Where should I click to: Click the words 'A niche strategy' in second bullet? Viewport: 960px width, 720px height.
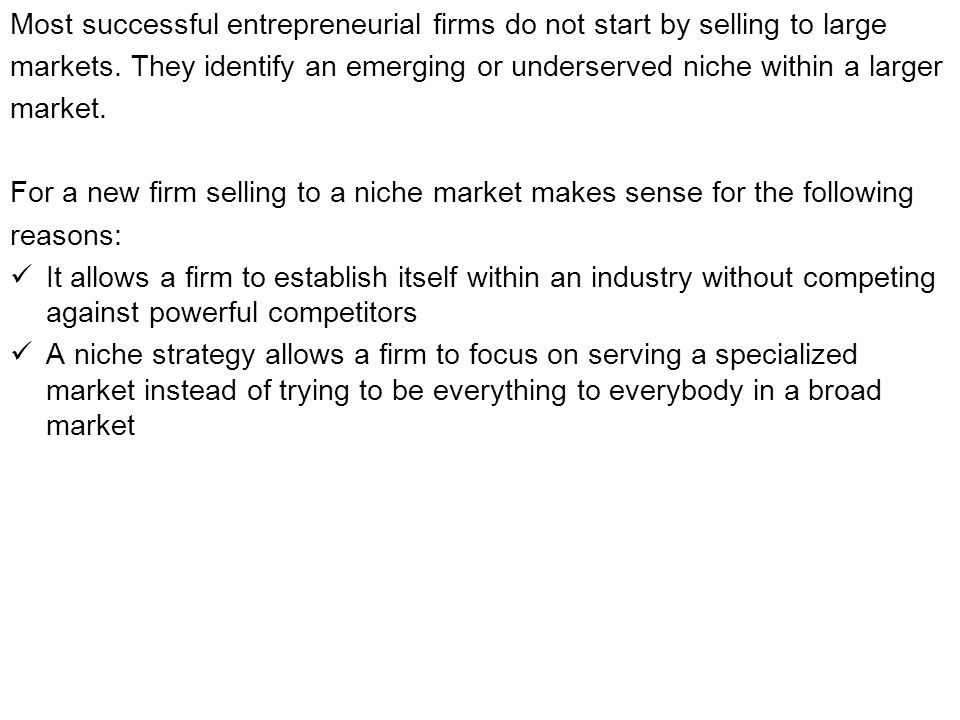pyautogui.click(x=151, y=356)
